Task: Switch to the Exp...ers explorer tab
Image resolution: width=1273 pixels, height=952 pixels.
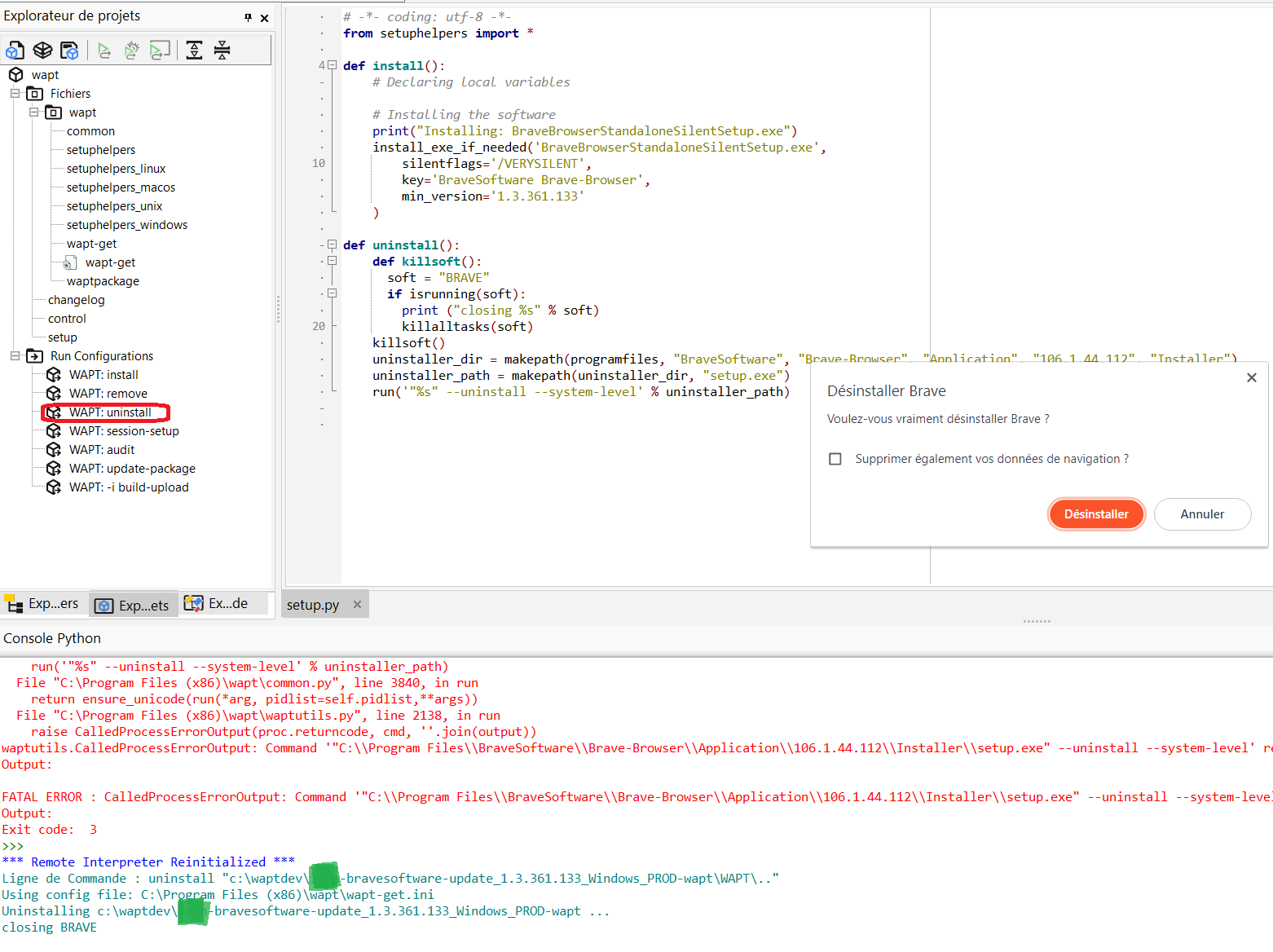Action: pos(43,604)
